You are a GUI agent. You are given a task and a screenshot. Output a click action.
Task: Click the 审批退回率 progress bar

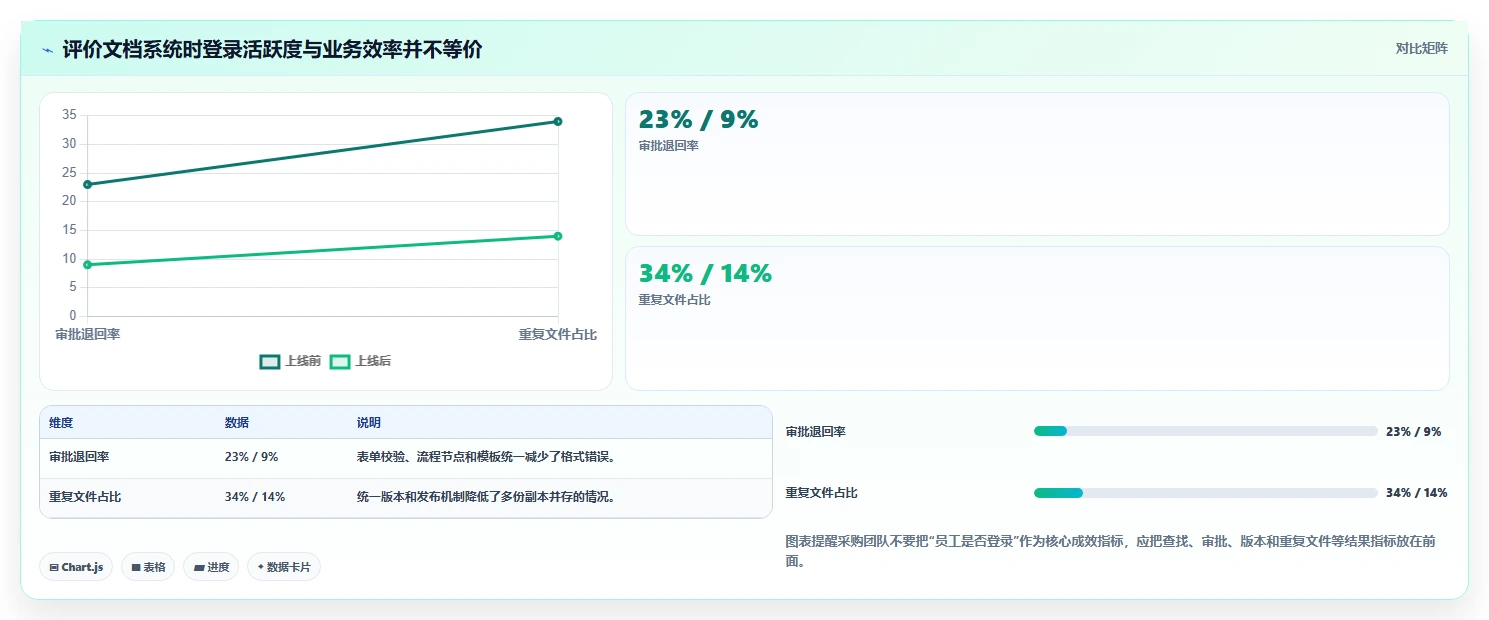(1206, 431)
